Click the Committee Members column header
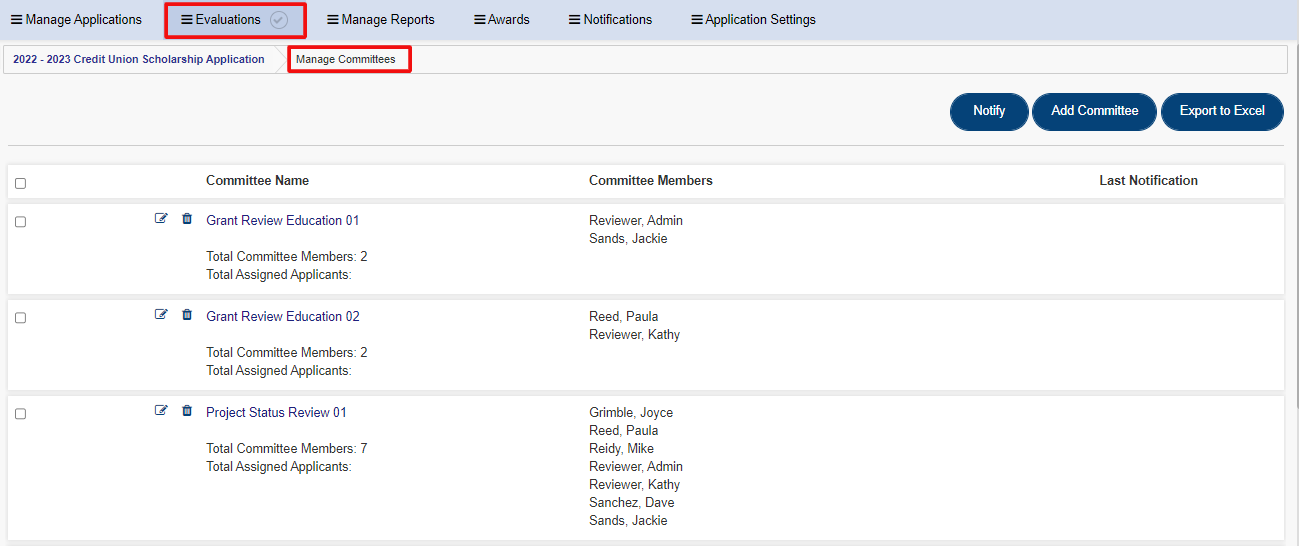 click(x=651, y=181)
